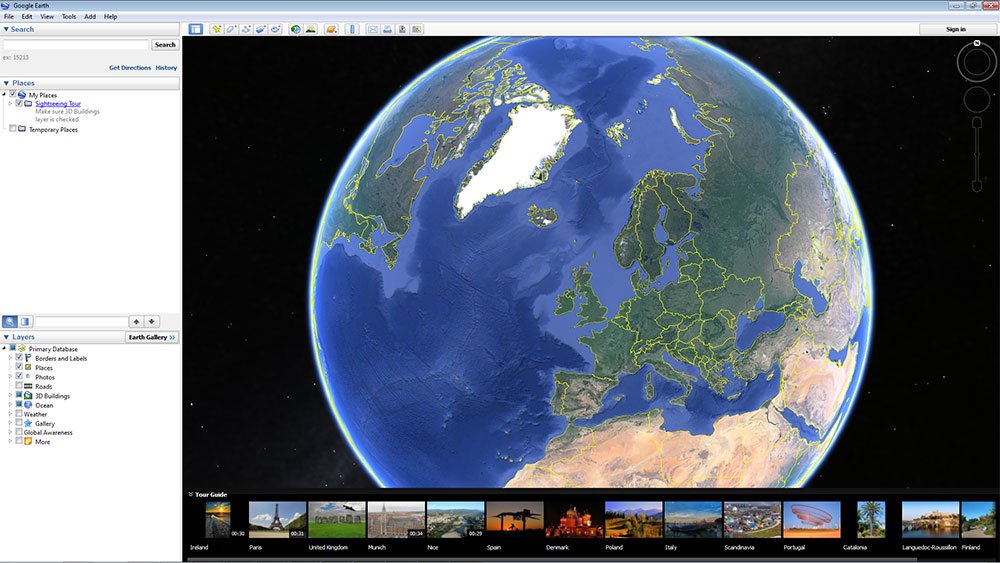
Task: Toggle sunlight across the landscape icon
Action: click(311, 29)
